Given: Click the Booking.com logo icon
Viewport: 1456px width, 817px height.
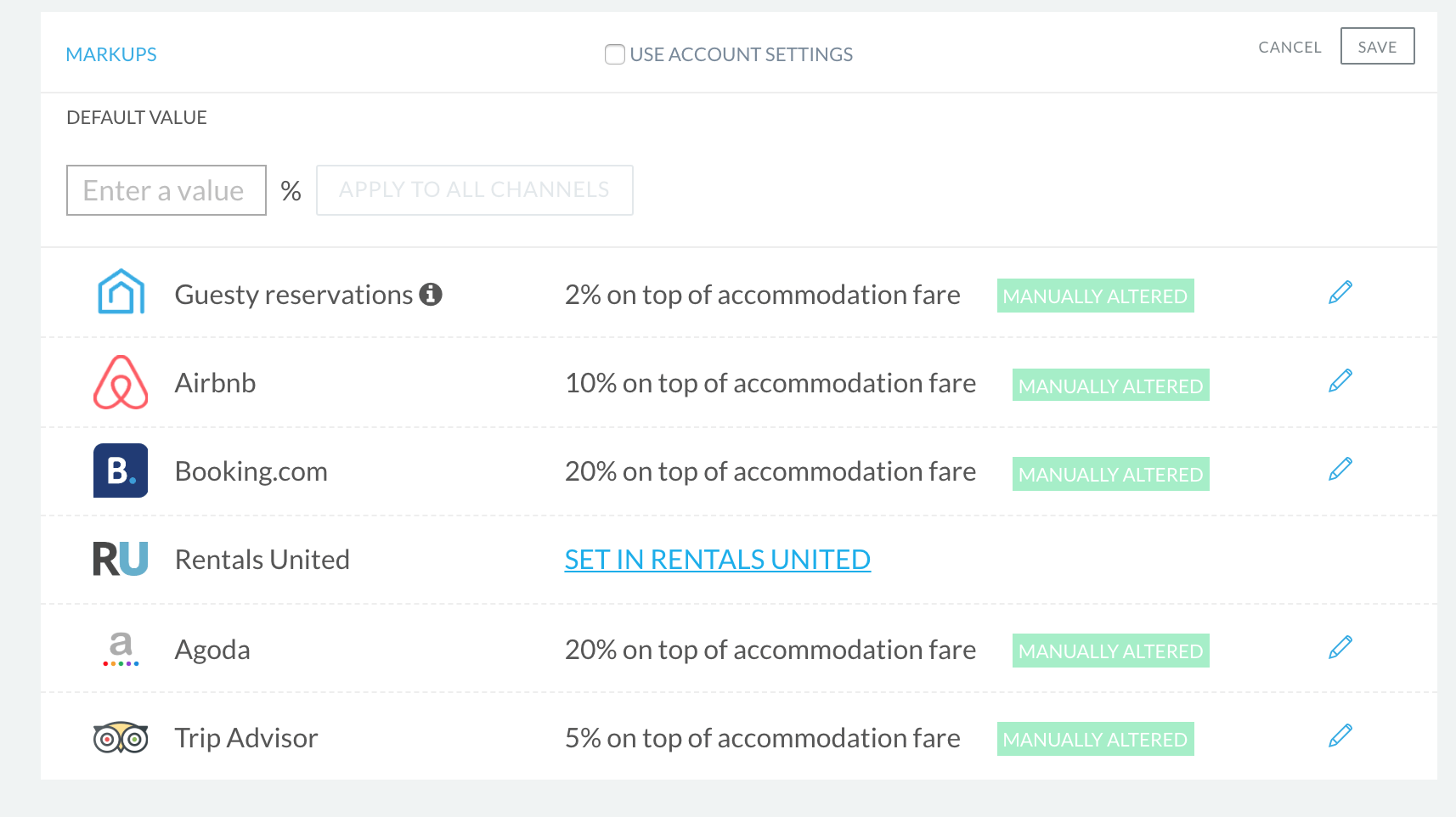Looking at the screenshot, I should tap(121, 470).
